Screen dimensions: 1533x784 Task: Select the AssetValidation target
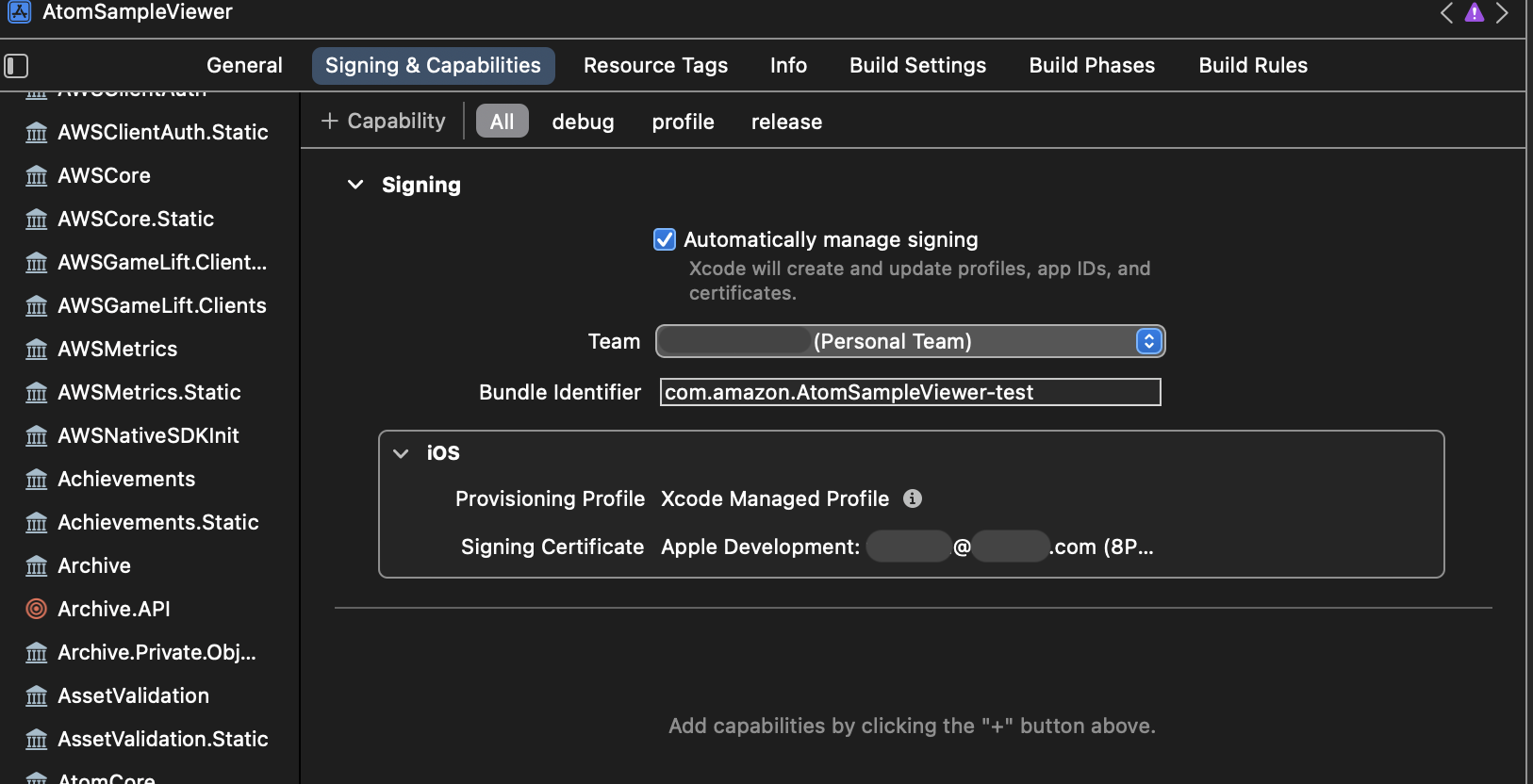133,695
